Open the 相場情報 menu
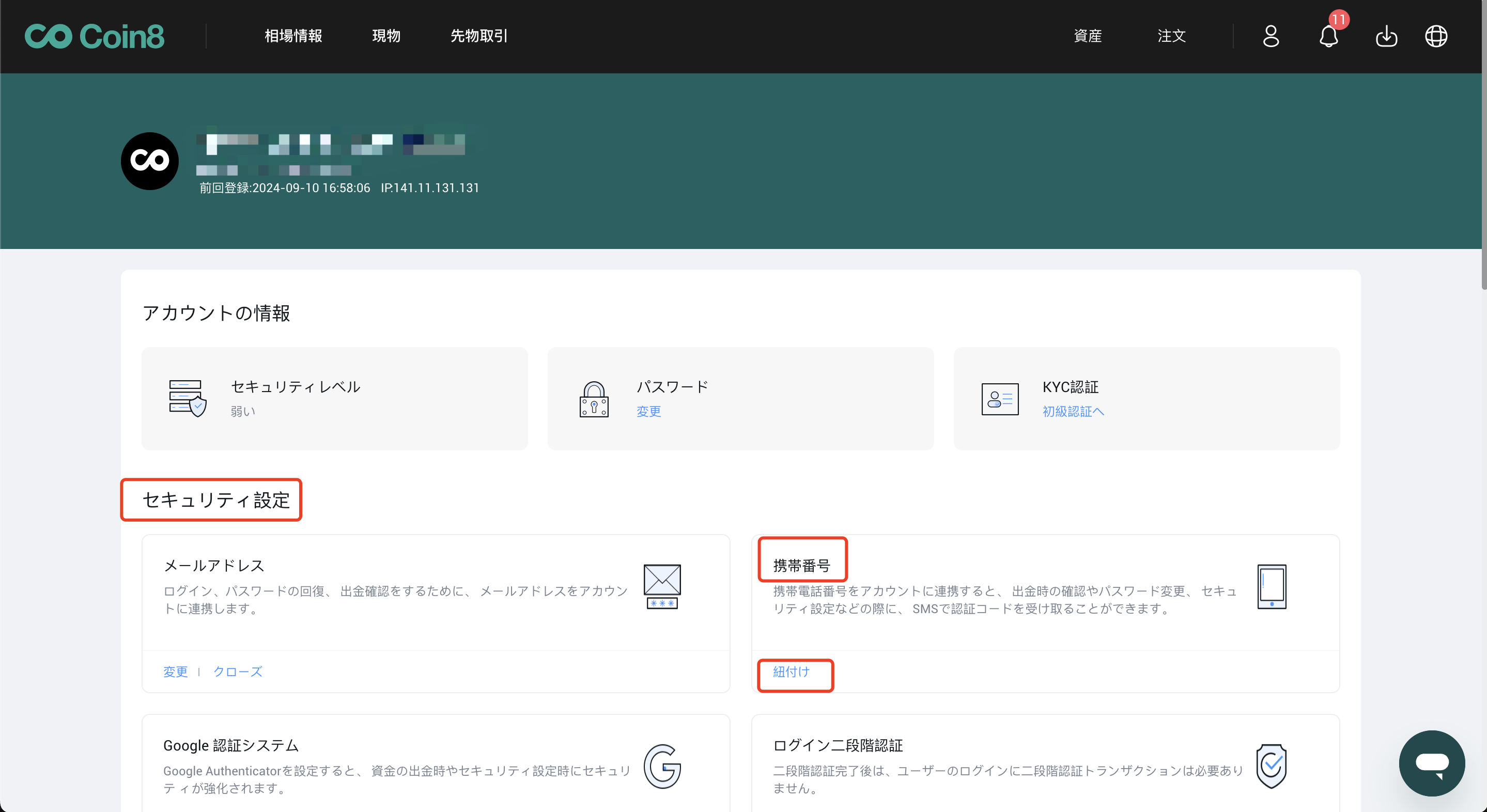1487x812 pixels. click(x=293, y=36)
